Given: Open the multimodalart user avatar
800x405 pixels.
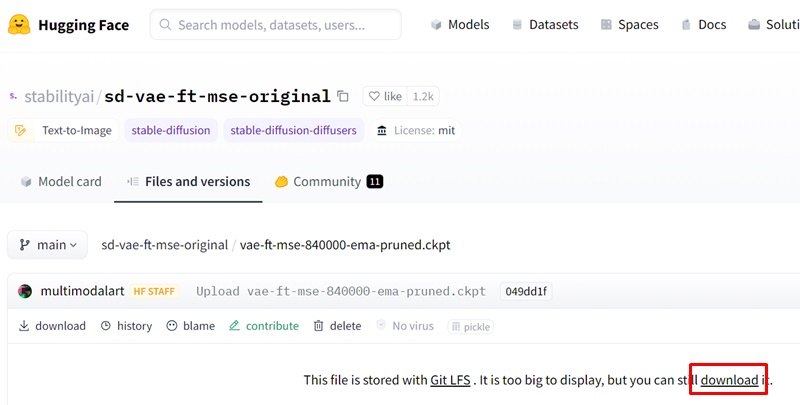Looking at the screenshot, I should coord(25,291).
